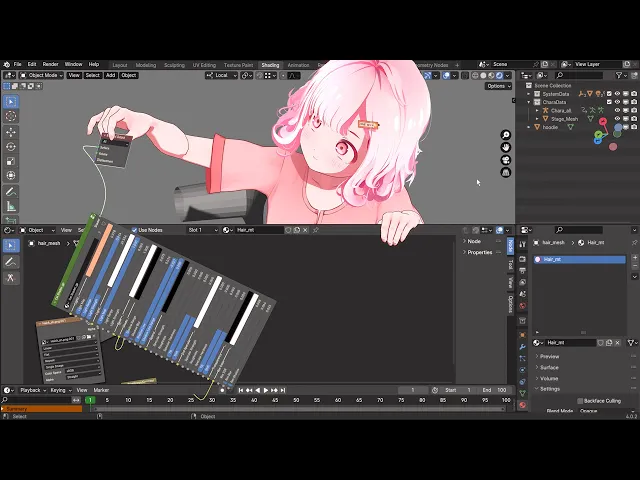Toggle the camera view gizmo

click(x=506, y=160)
